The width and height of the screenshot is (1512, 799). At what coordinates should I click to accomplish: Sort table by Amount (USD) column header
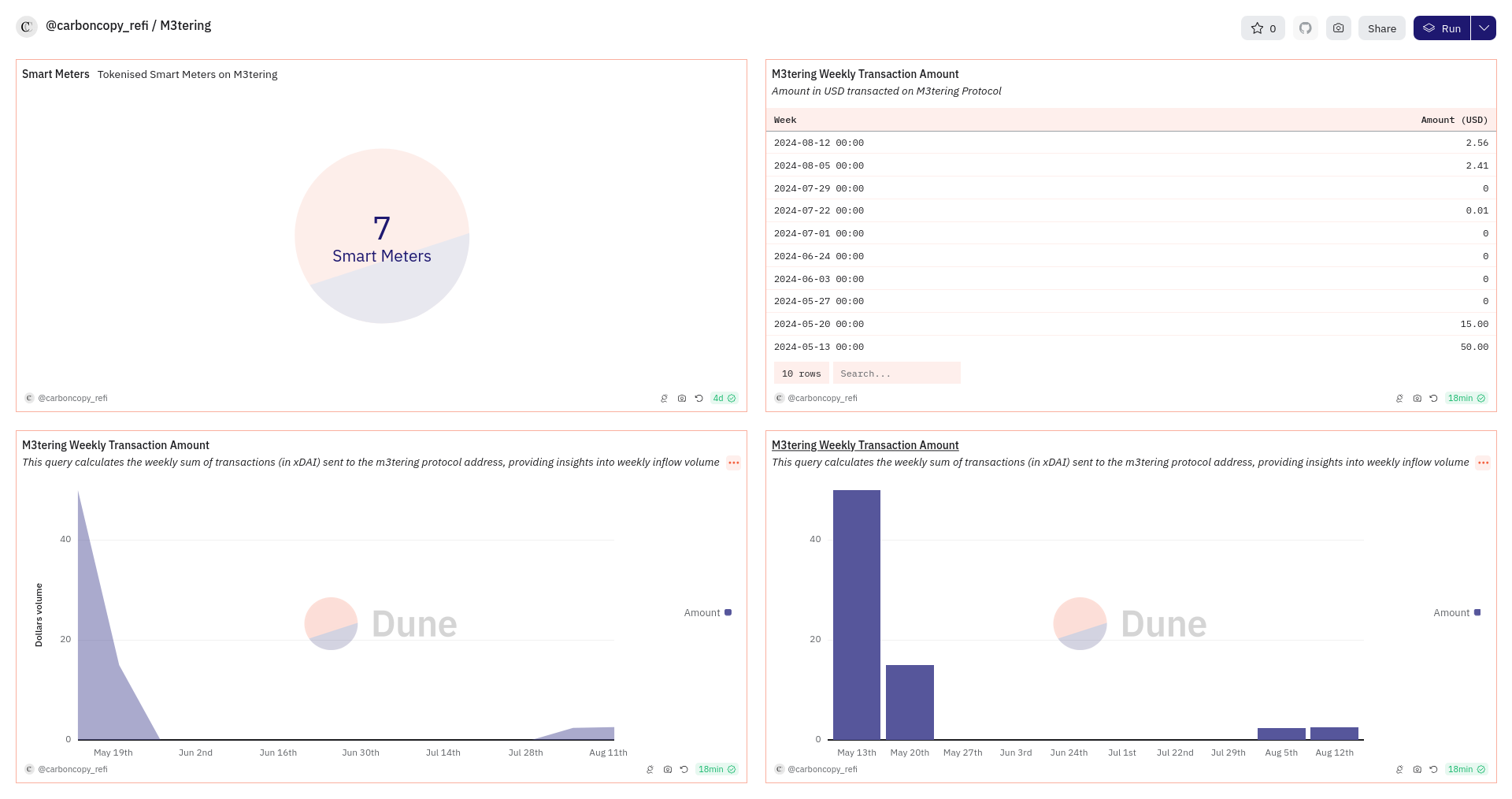[1455, 121]
